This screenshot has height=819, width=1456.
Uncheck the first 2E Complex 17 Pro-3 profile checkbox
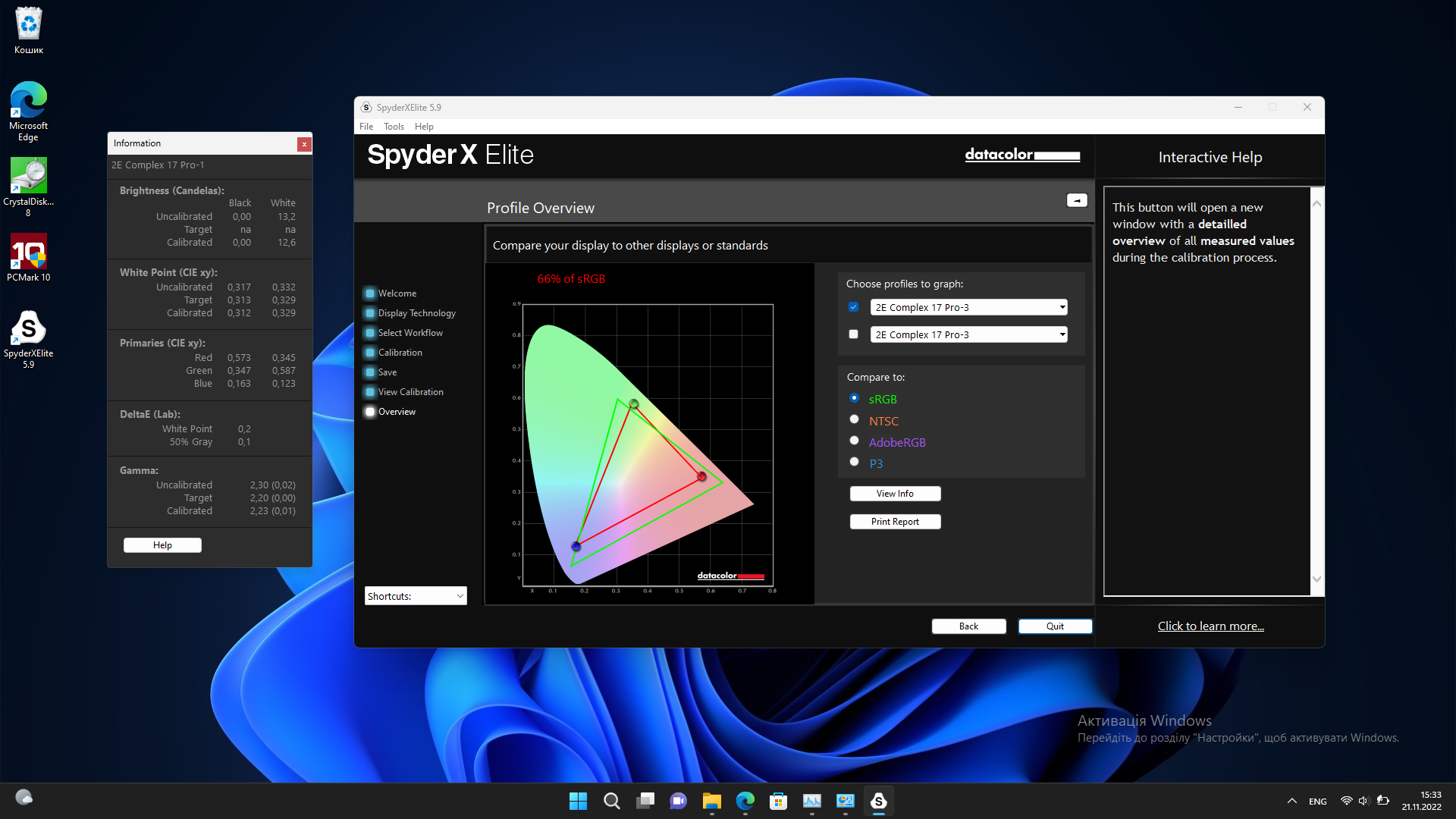pyautogui.click(x=853, y=307)
